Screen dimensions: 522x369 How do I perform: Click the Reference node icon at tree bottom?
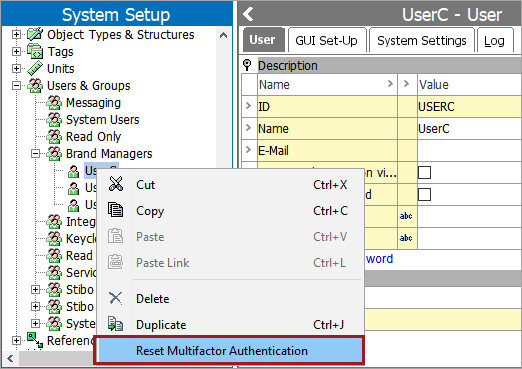(35, 340)
